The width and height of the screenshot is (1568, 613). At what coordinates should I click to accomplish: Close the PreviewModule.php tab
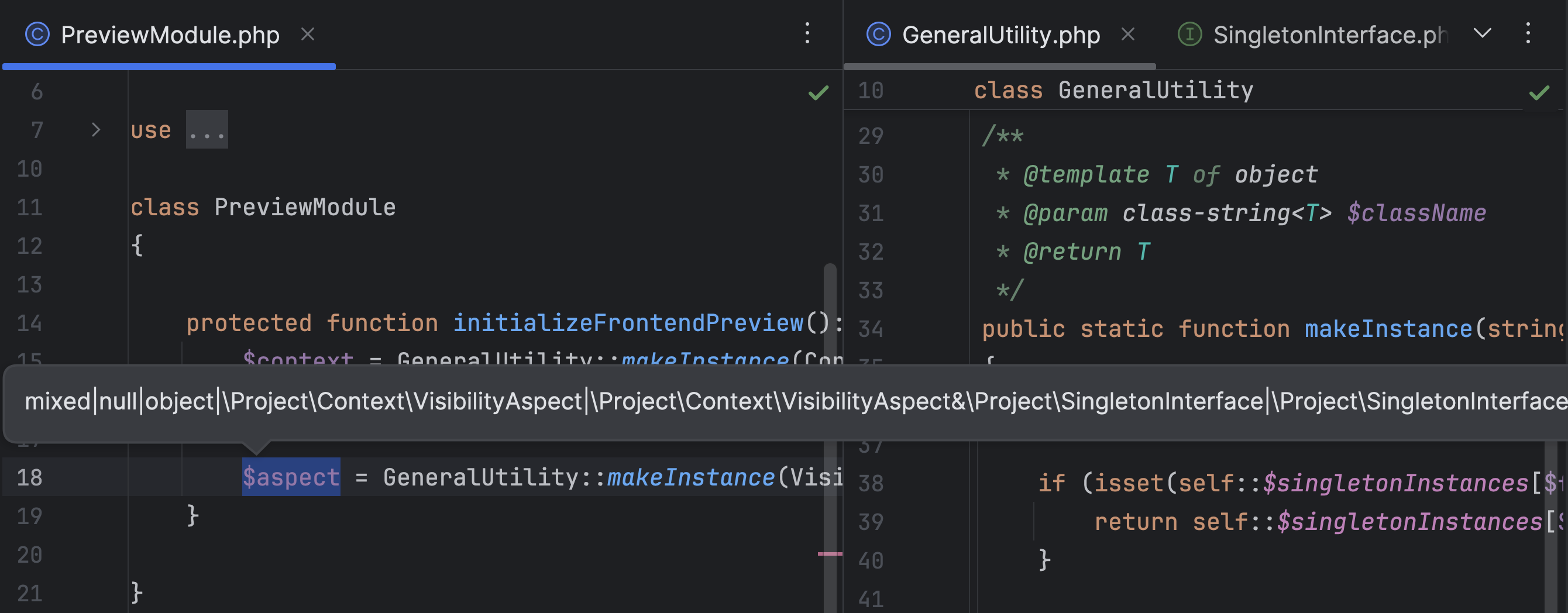308,35
